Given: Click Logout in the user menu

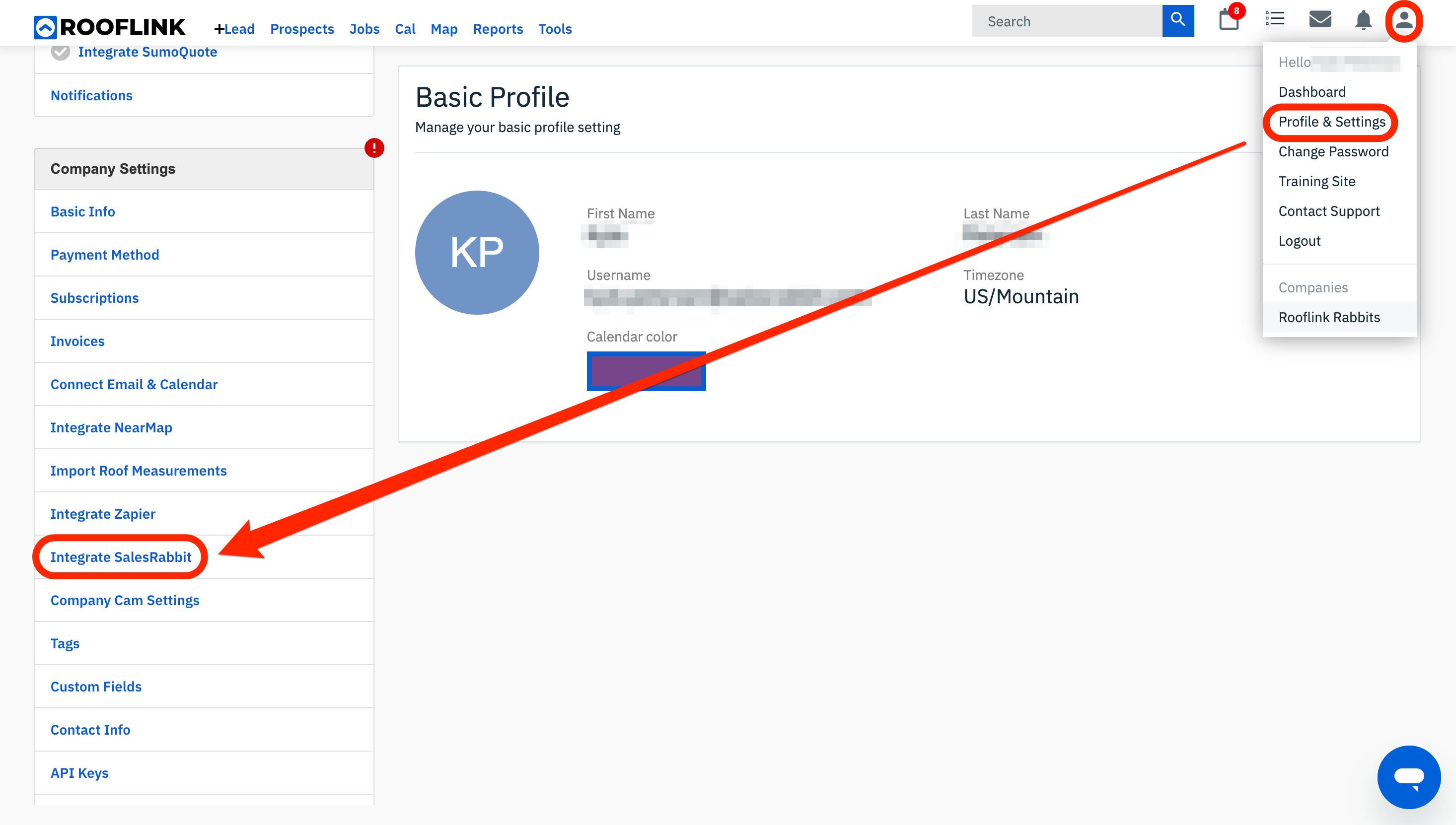Looking at the screenshot, I should click(1300, 241).
